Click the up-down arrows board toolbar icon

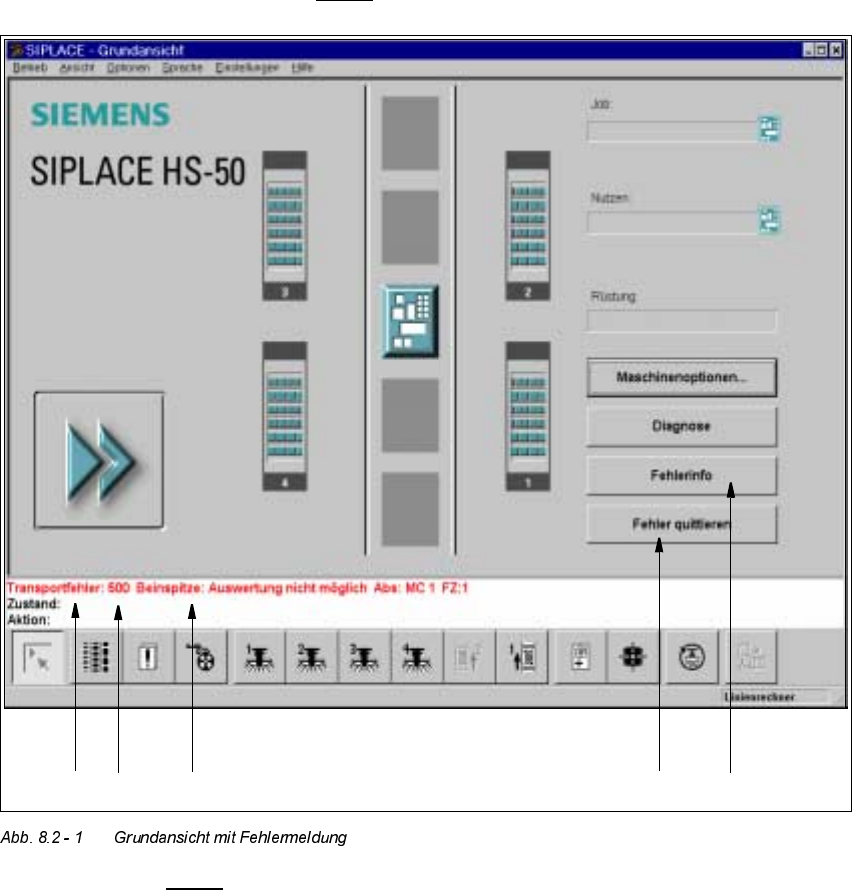coord(522,657)
